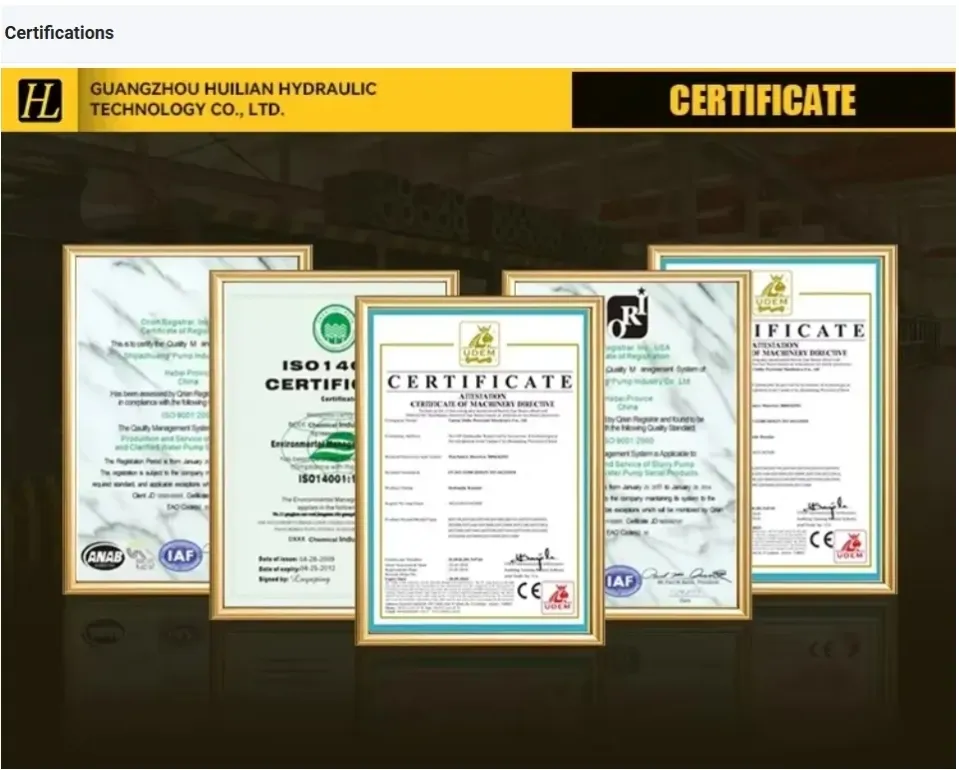The height and width of the screenshot is (770, 959).
Task: Click the ORI black square logo
Action: (627, 315)
